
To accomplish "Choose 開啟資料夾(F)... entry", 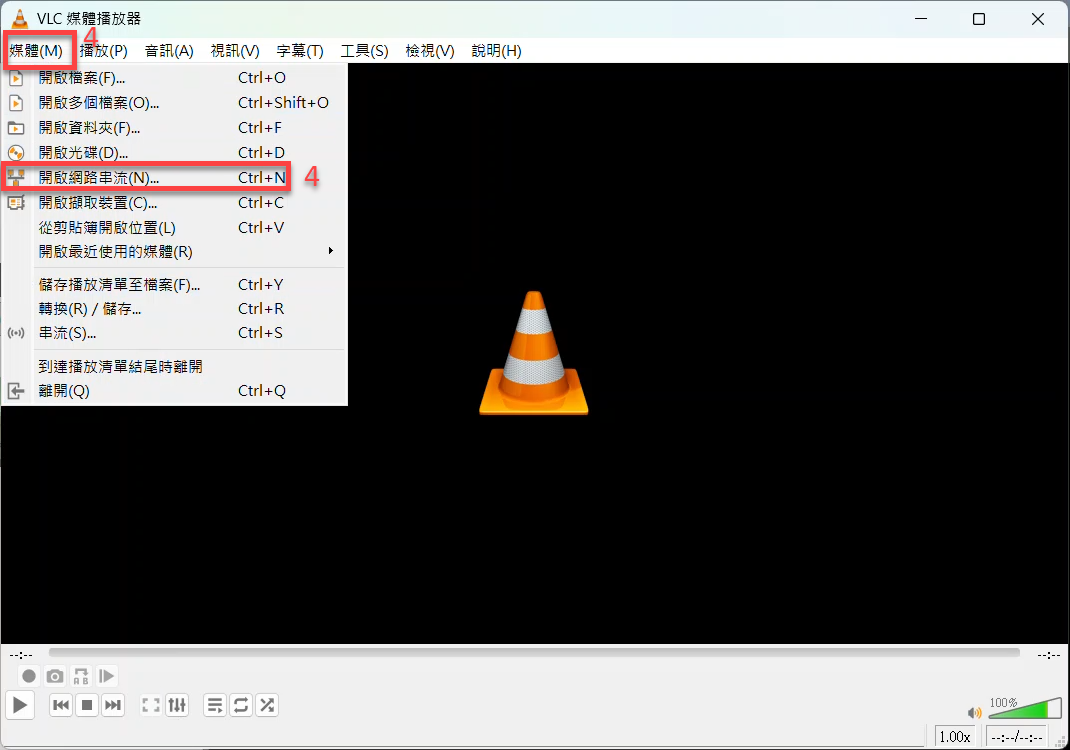I will (x=175, y=128).
